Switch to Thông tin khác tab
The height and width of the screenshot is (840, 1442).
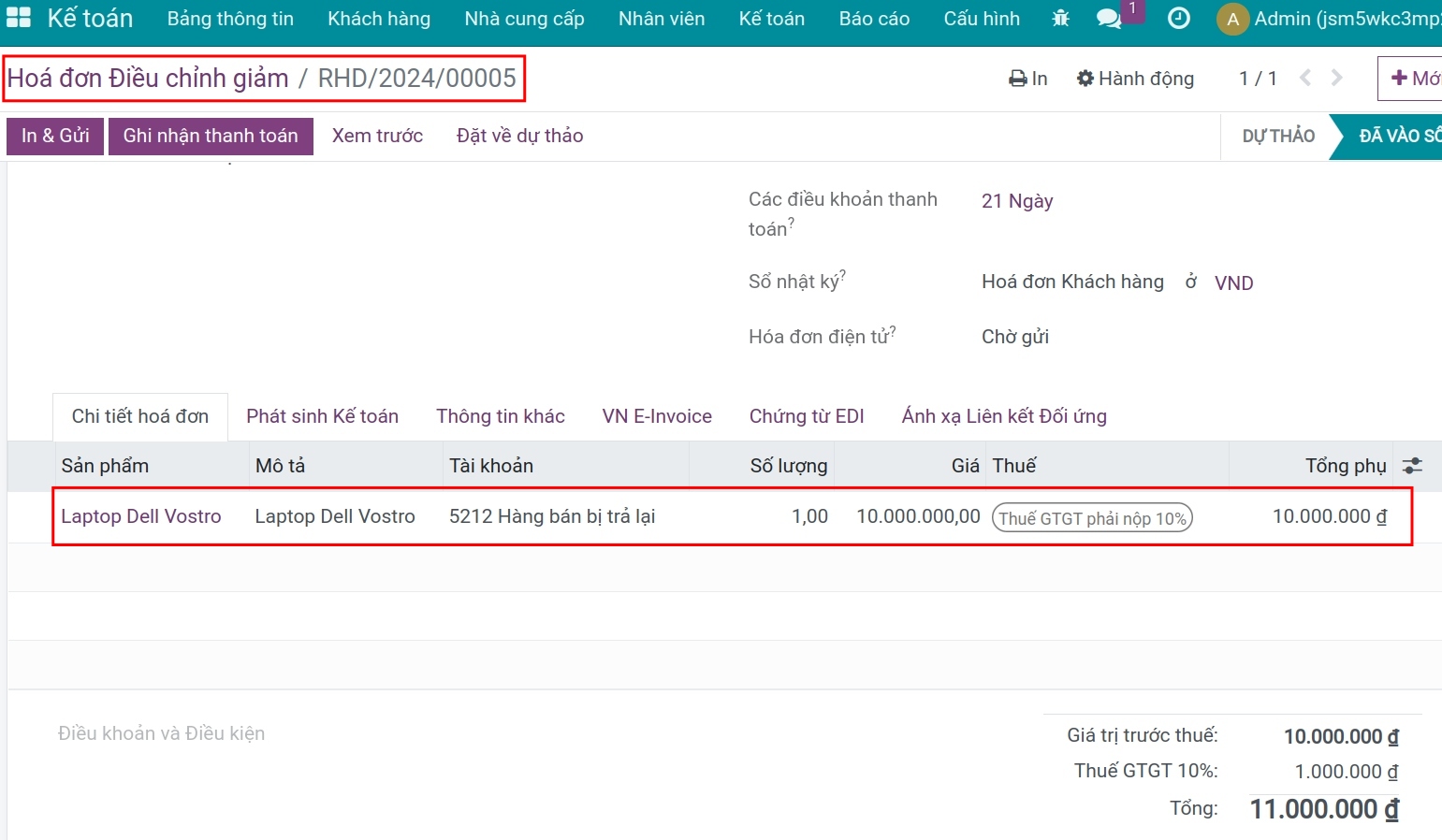point(501,416)
